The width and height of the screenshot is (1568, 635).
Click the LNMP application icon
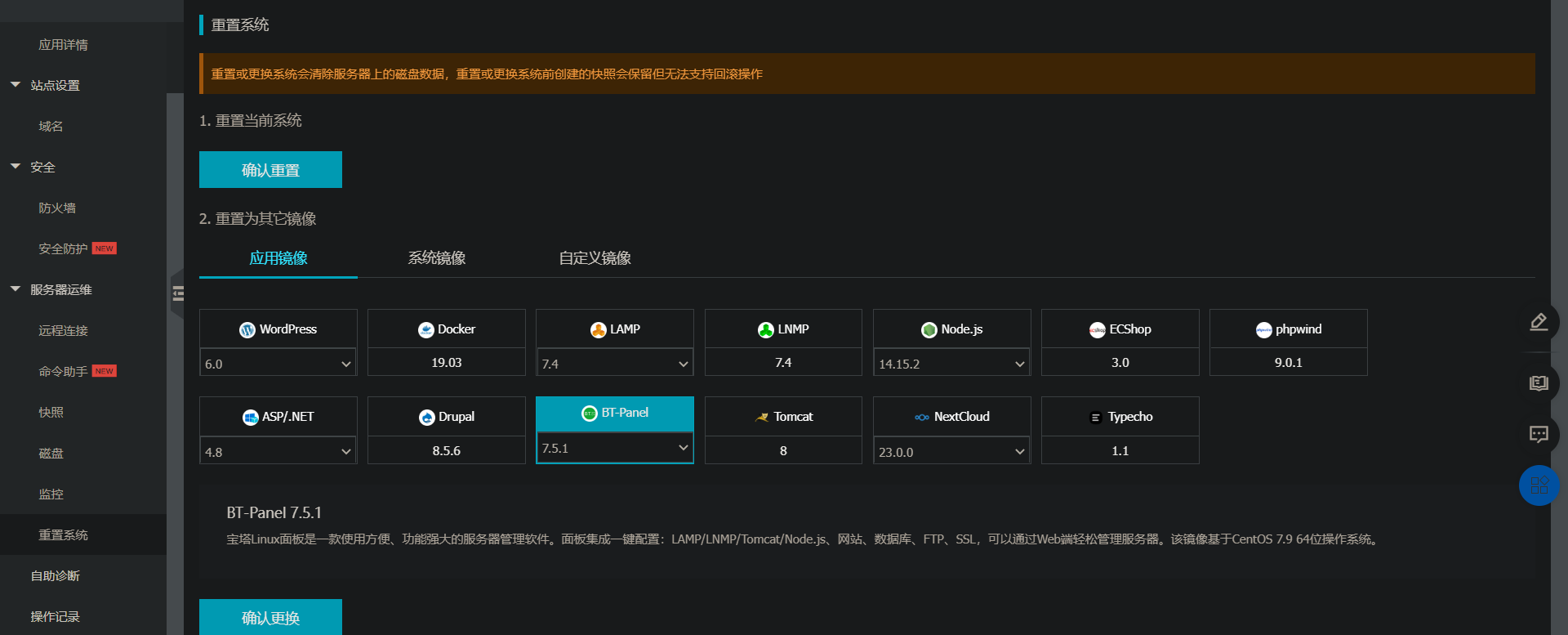point(766,329)
